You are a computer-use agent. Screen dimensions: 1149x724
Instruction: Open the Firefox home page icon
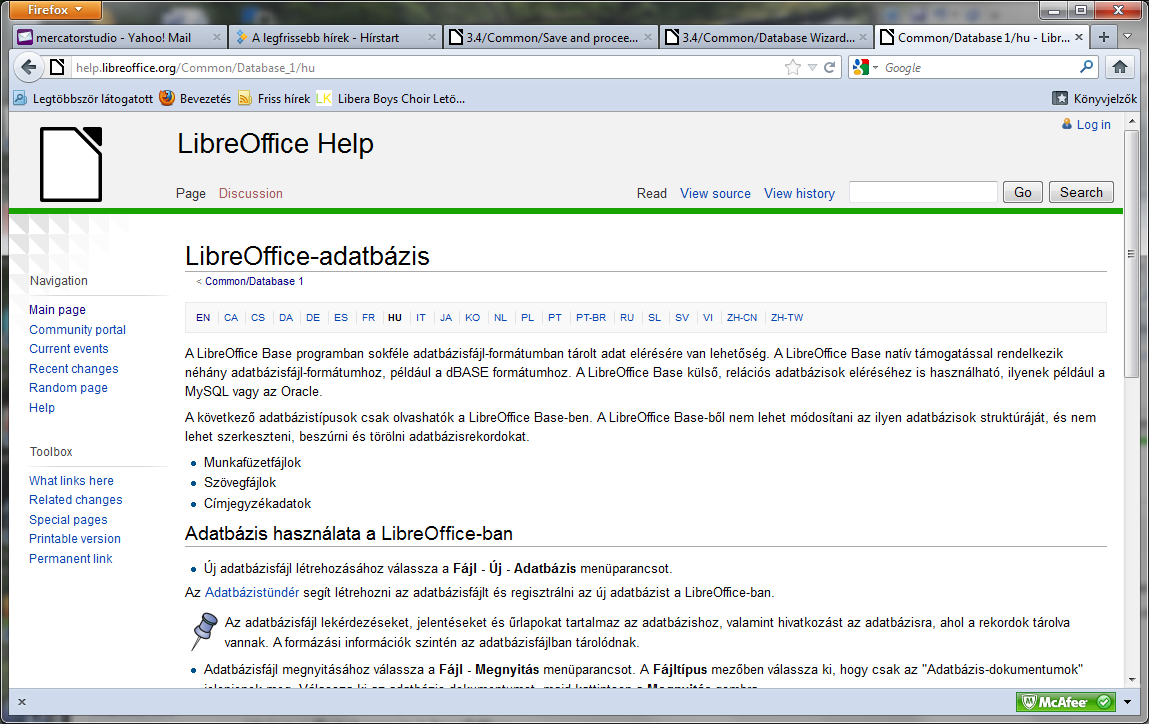(1120, 67)
